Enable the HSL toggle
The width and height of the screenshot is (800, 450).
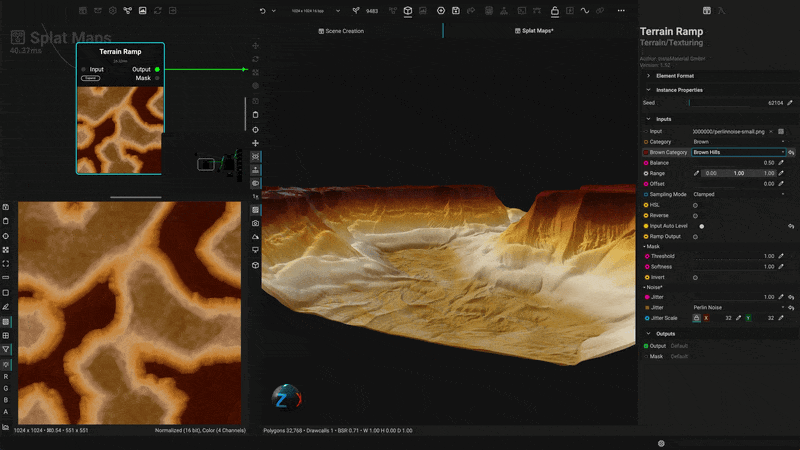(695, 205)
